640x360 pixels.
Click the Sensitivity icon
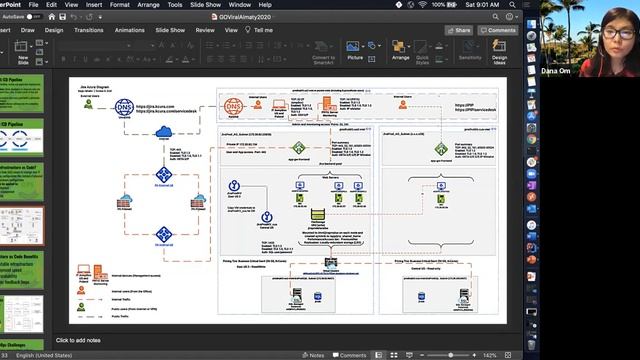point(469,46)
